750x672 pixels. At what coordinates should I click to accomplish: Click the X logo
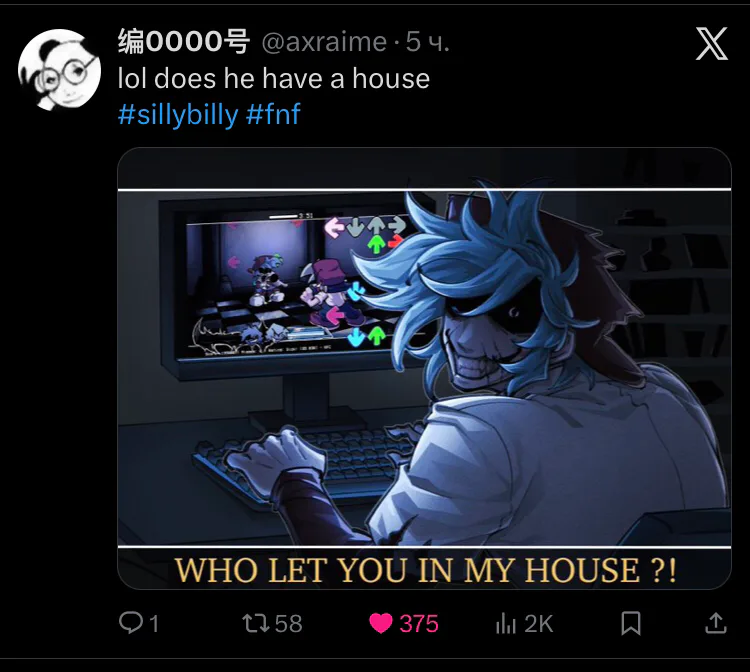coord(712,44)
